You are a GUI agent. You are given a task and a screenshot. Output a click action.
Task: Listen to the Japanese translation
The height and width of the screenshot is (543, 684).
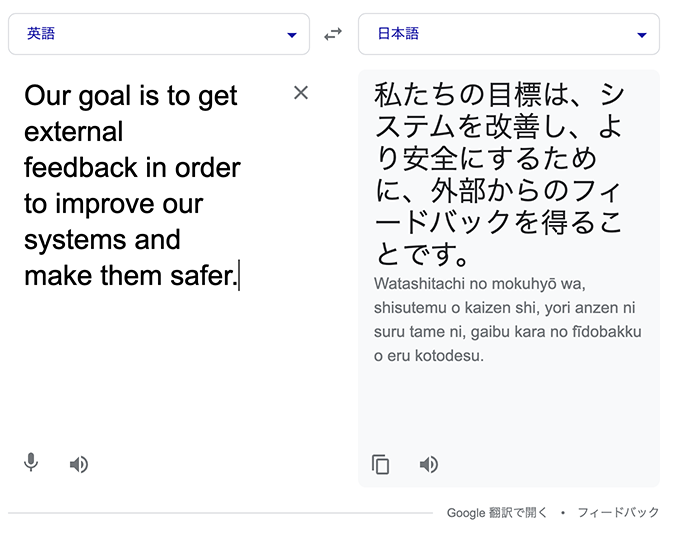[x=429, y=464]
